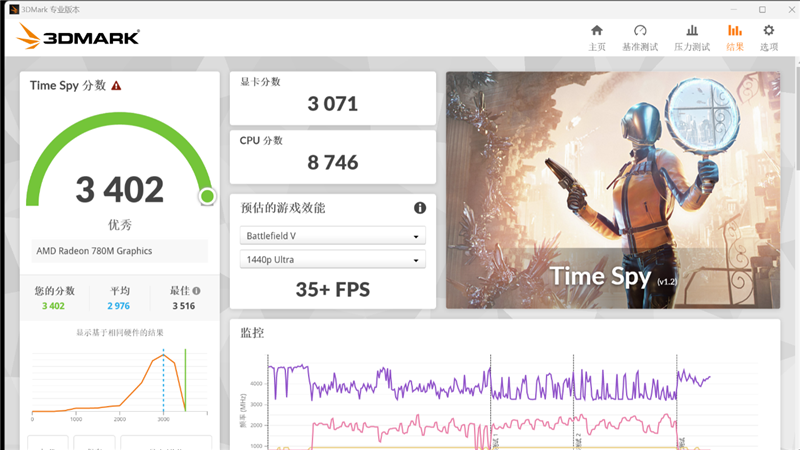Click the 显示基于相同硬件的结果 caption
800x450 pixels.
point(120,333)
